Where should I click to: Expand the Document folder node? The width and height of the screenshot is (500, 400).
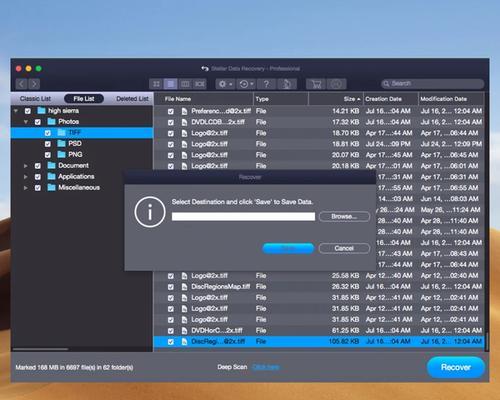coord(26,166)
